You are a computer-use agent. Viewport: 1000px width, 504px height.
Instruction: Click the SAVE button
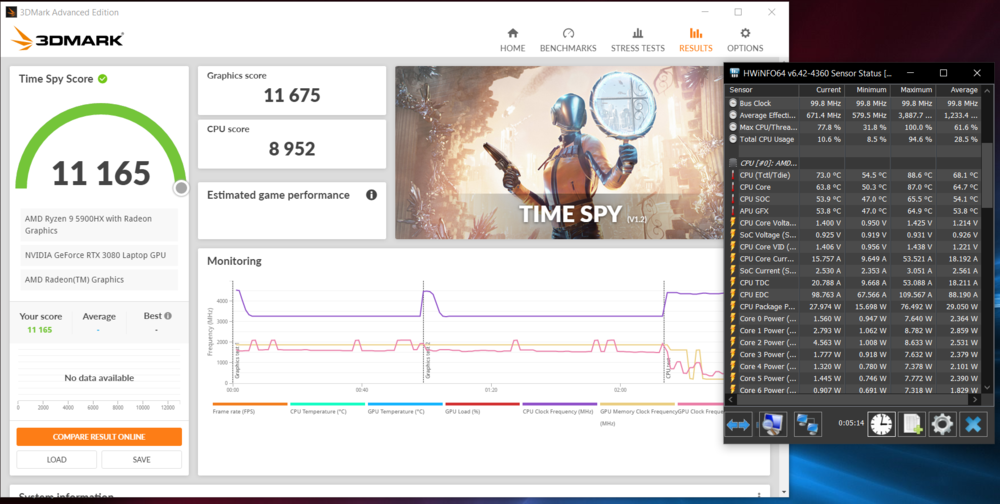coord(141,460)
